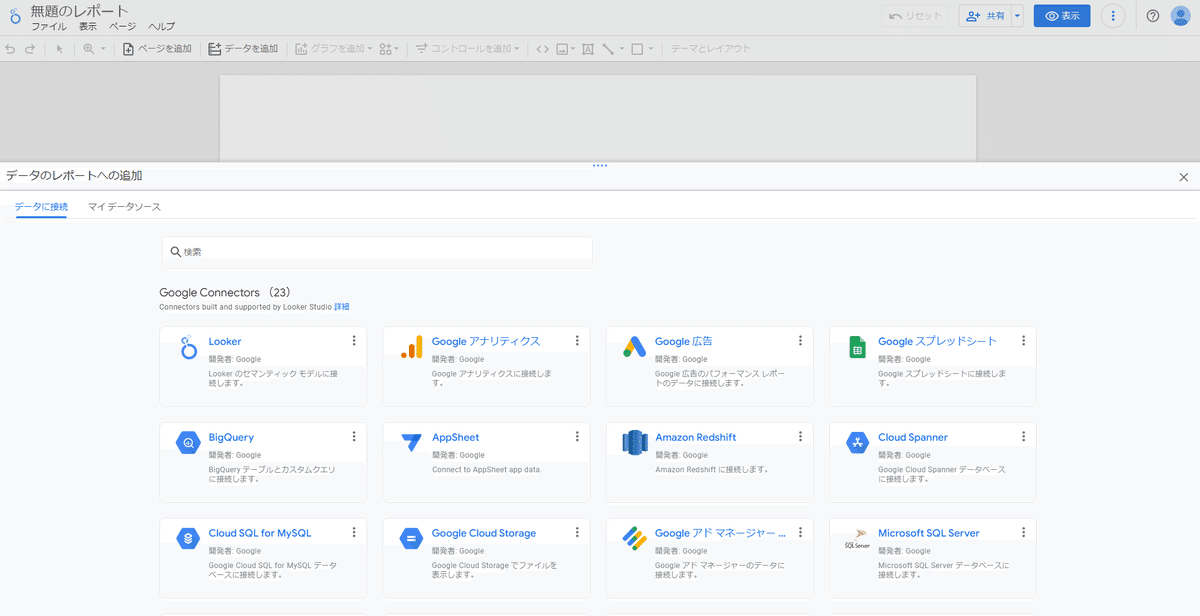
Task: Open the ヘルプ menu
Action: pyautogui.click(x=161, y=27)
